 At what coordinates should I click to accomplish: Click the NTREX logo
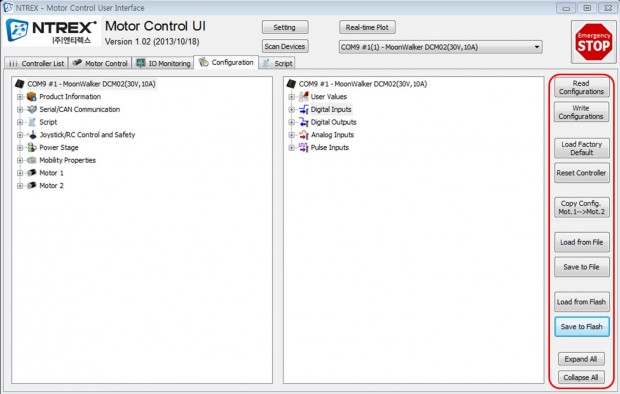(x=51, y=32)
